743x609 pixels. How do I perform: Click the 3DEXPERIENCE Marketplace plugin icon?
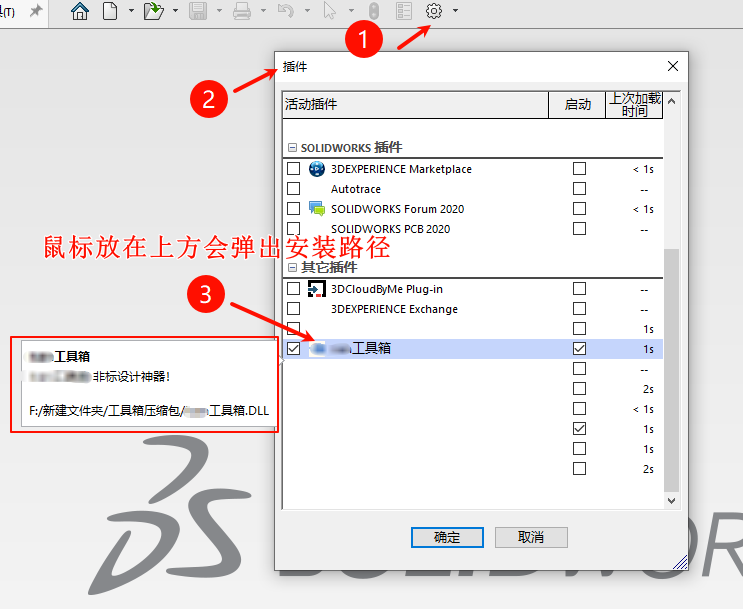(x=317, y=169)
